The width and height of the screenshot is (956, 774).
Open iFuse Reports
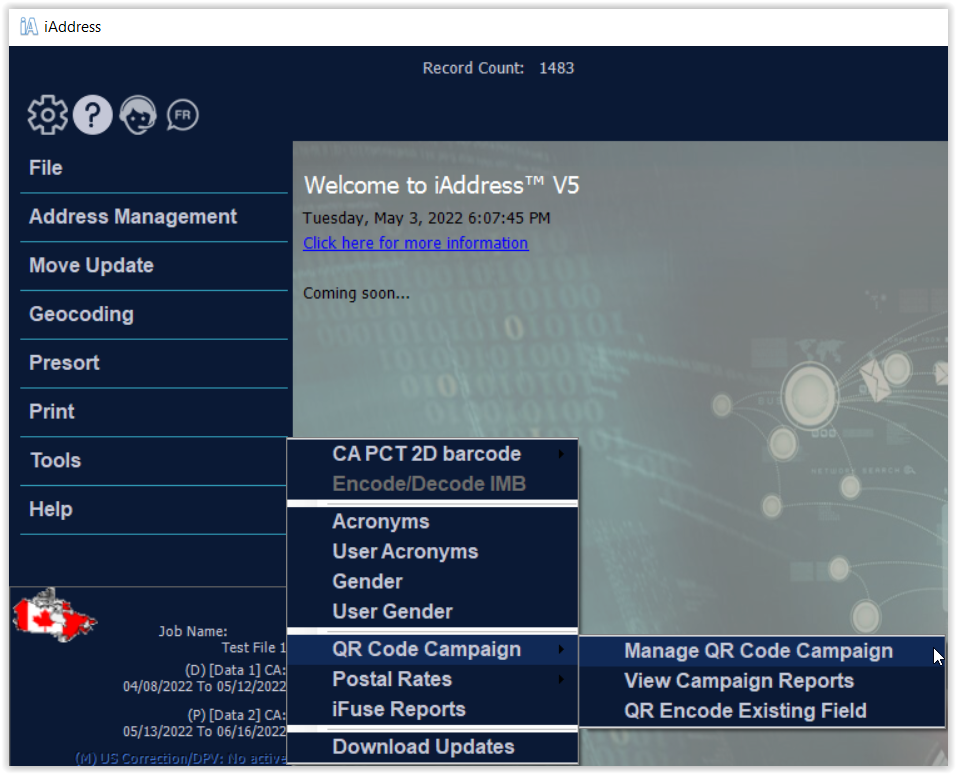pos(432,709)
